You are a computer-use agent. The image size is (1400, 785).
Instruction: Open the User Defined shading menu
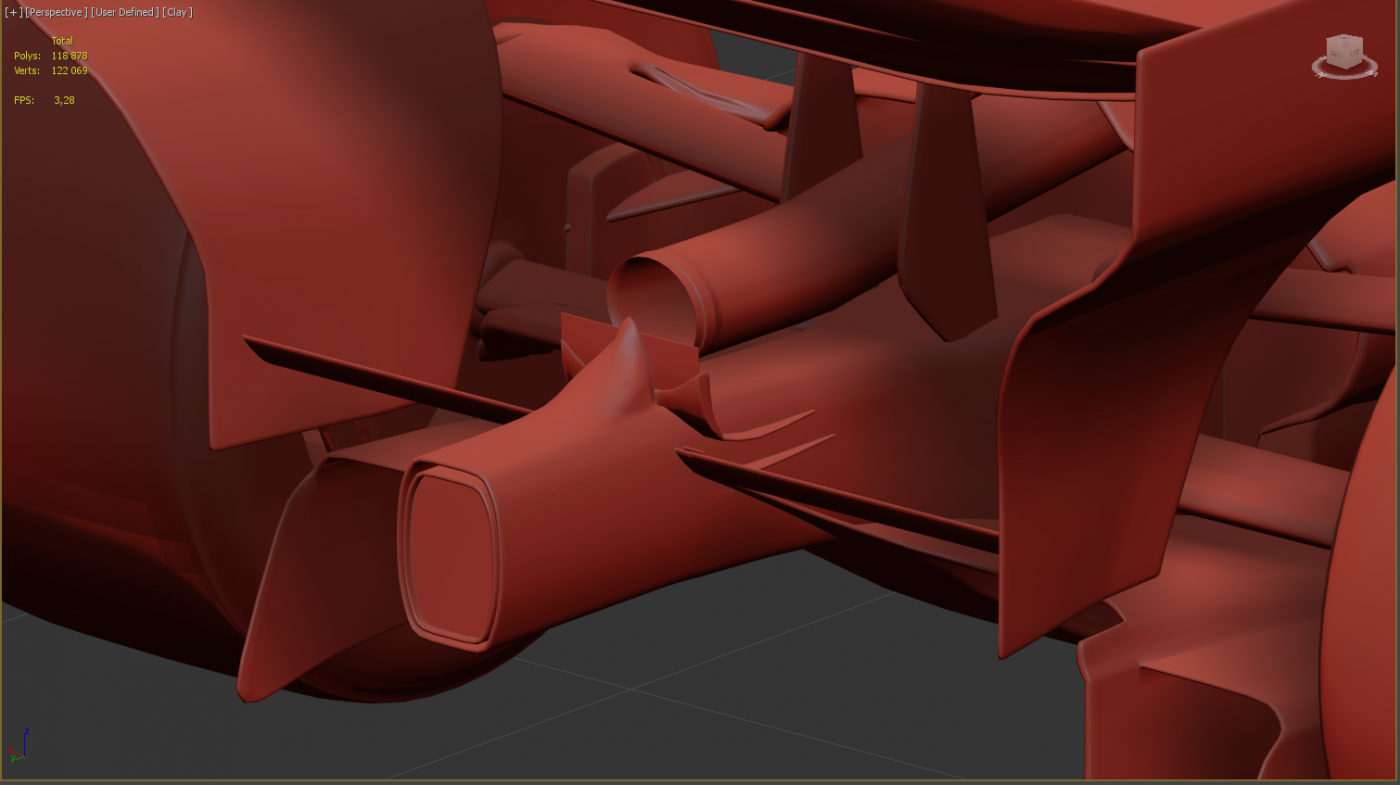(124, 12)
